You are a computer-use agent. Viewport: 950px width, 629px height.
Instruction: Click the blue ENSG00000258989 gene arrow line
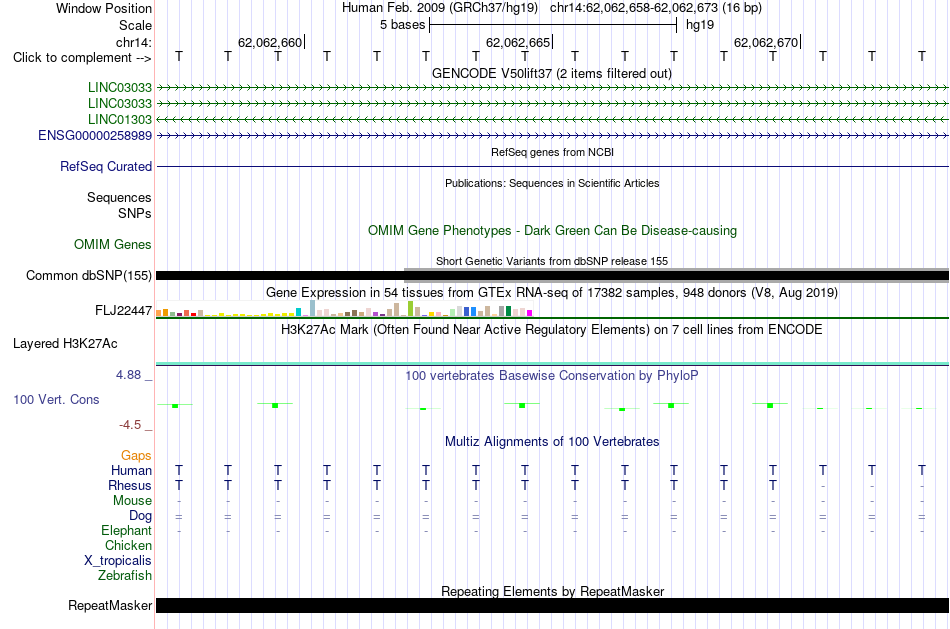[552, 136]
